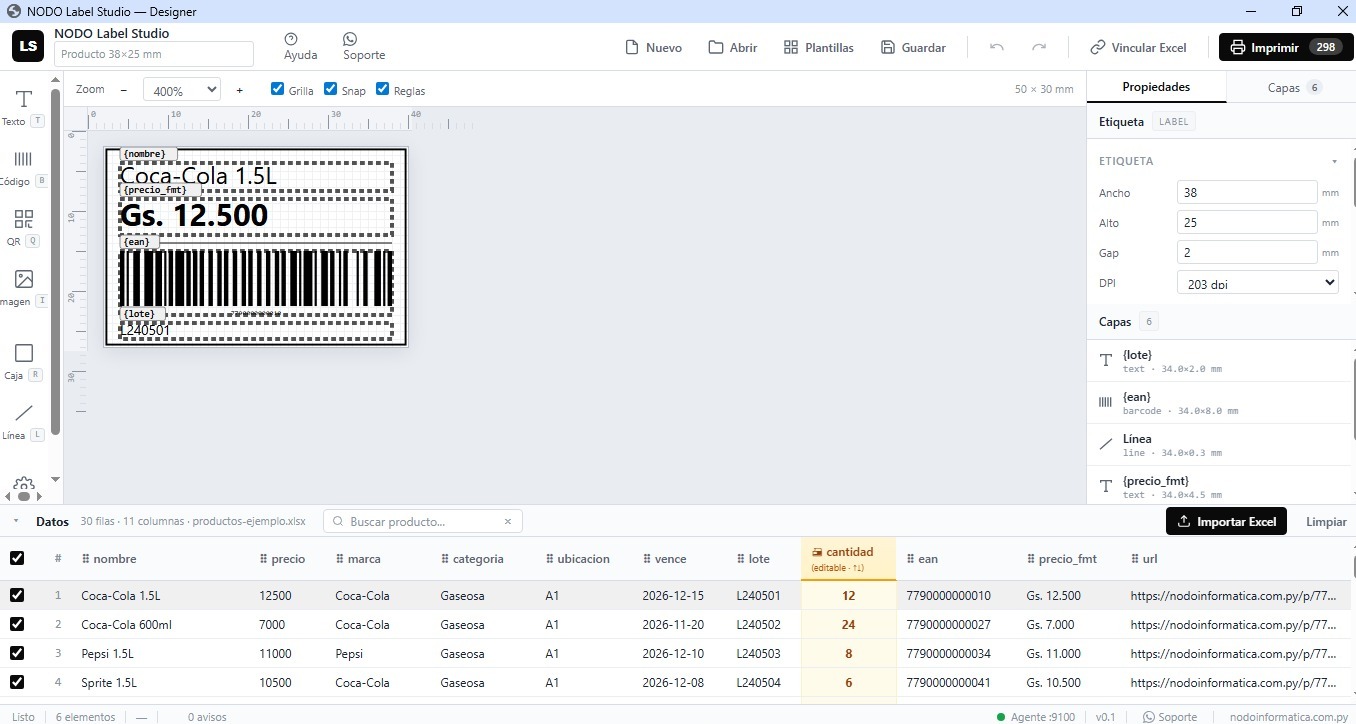Click the precio column header

tap(282, 559)
